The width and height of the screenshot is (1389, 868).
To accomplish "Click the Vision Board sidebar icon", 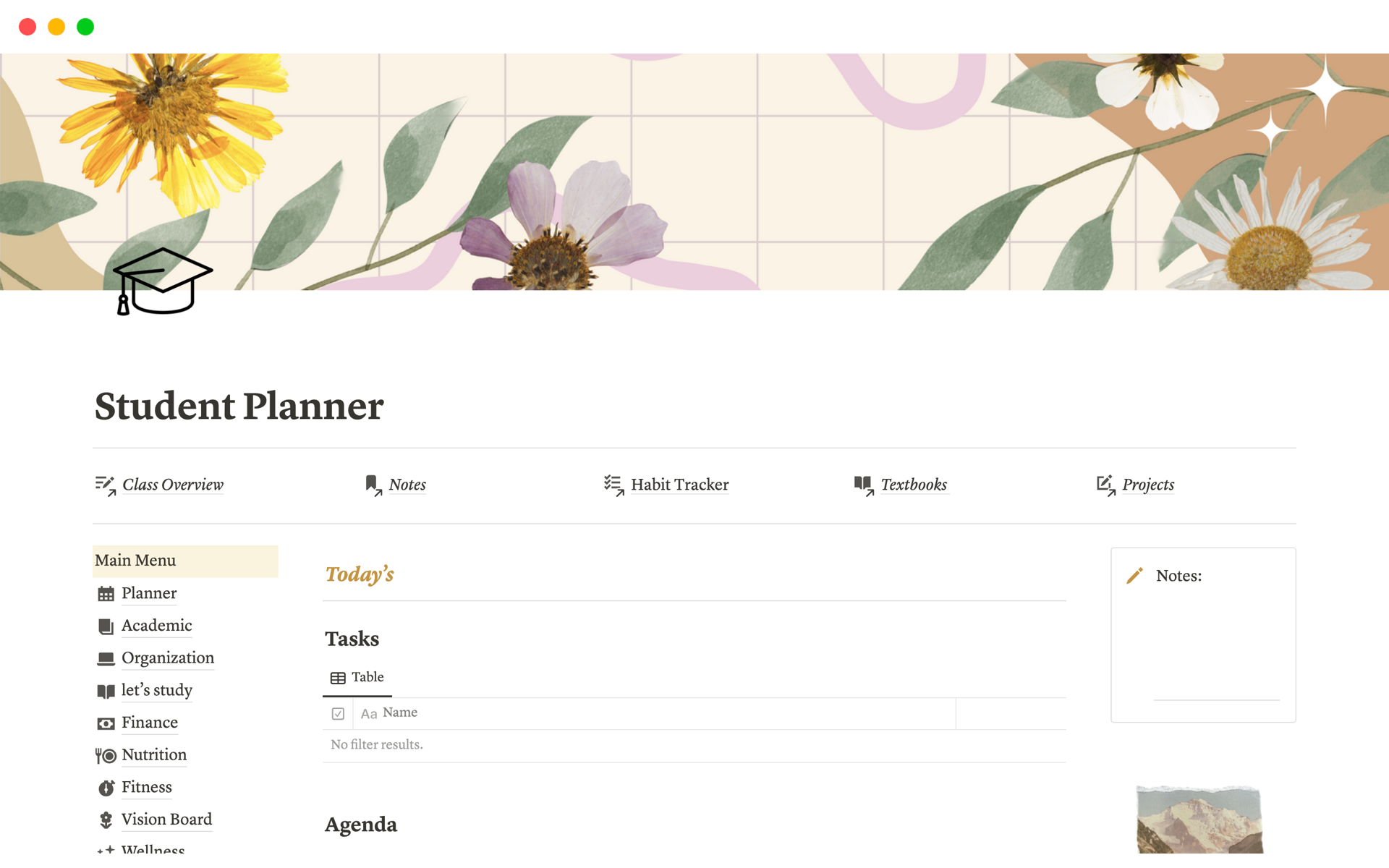I will click(x=106, y=819).
